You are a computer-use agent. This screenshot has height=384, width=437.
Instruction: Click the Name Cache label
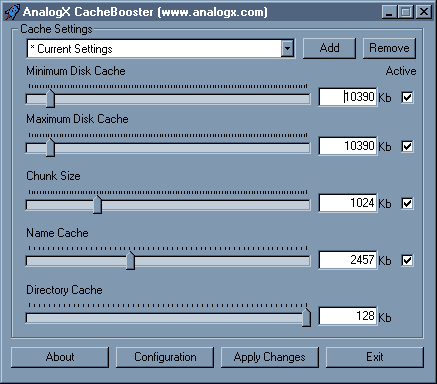[57, 233]
